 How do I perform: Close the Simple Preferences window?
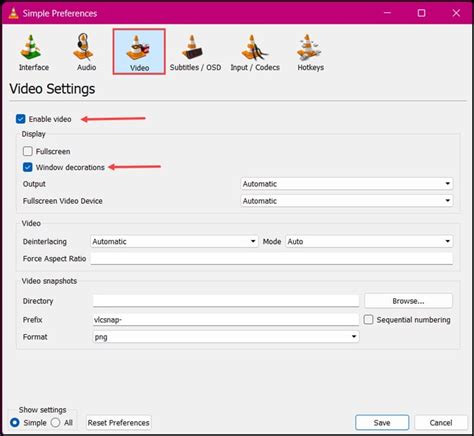click(456, 13)
